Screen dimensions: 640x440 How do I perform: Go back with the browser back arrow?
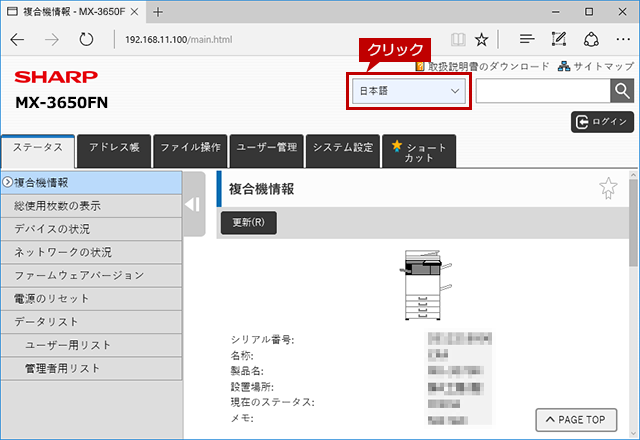(x=17, y=40)
